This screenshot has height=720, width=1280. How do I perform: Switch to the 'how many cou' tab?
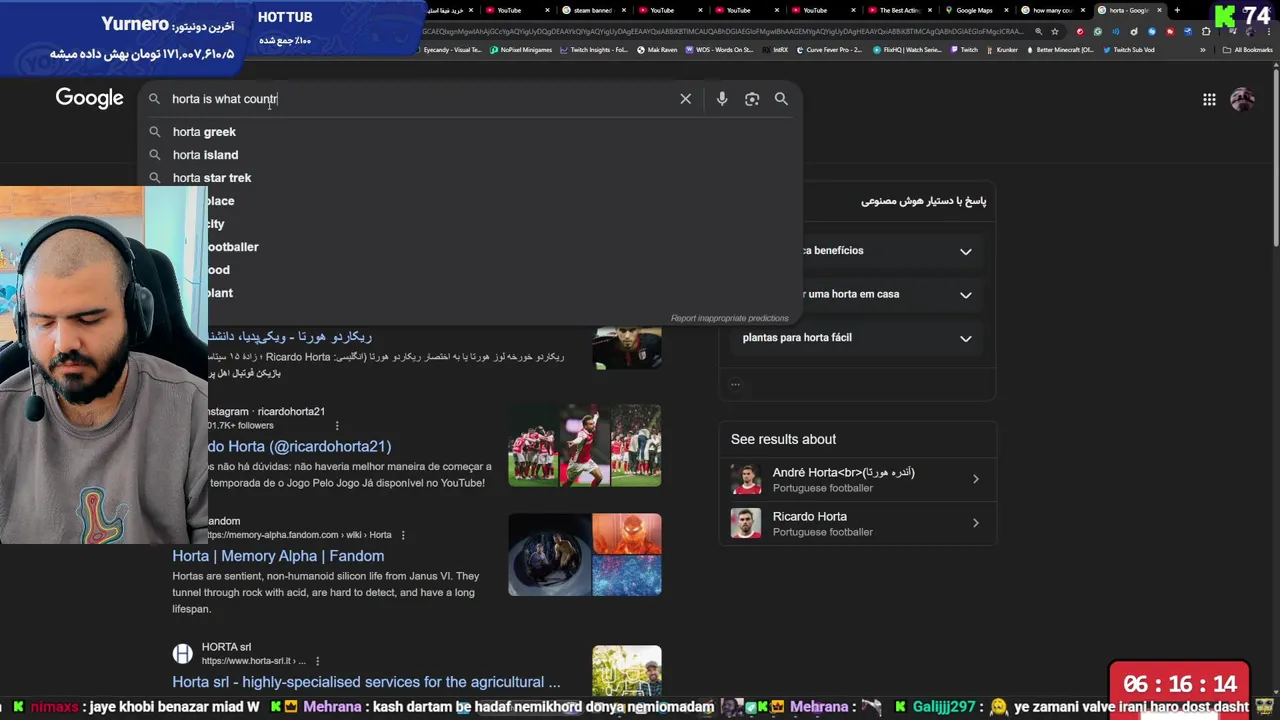tap(1051, 10)
